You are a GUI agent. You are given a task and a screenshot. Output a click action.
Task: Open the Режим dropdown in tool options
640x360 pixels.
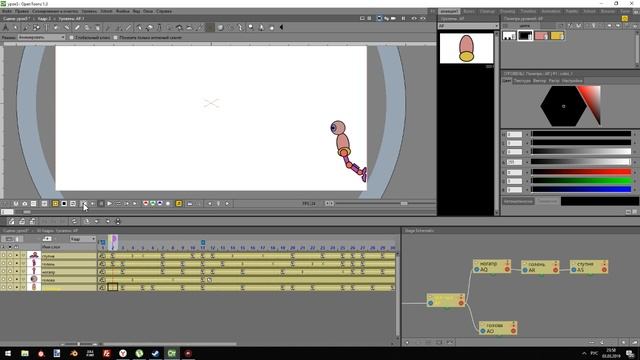click(x=41, y=37)
